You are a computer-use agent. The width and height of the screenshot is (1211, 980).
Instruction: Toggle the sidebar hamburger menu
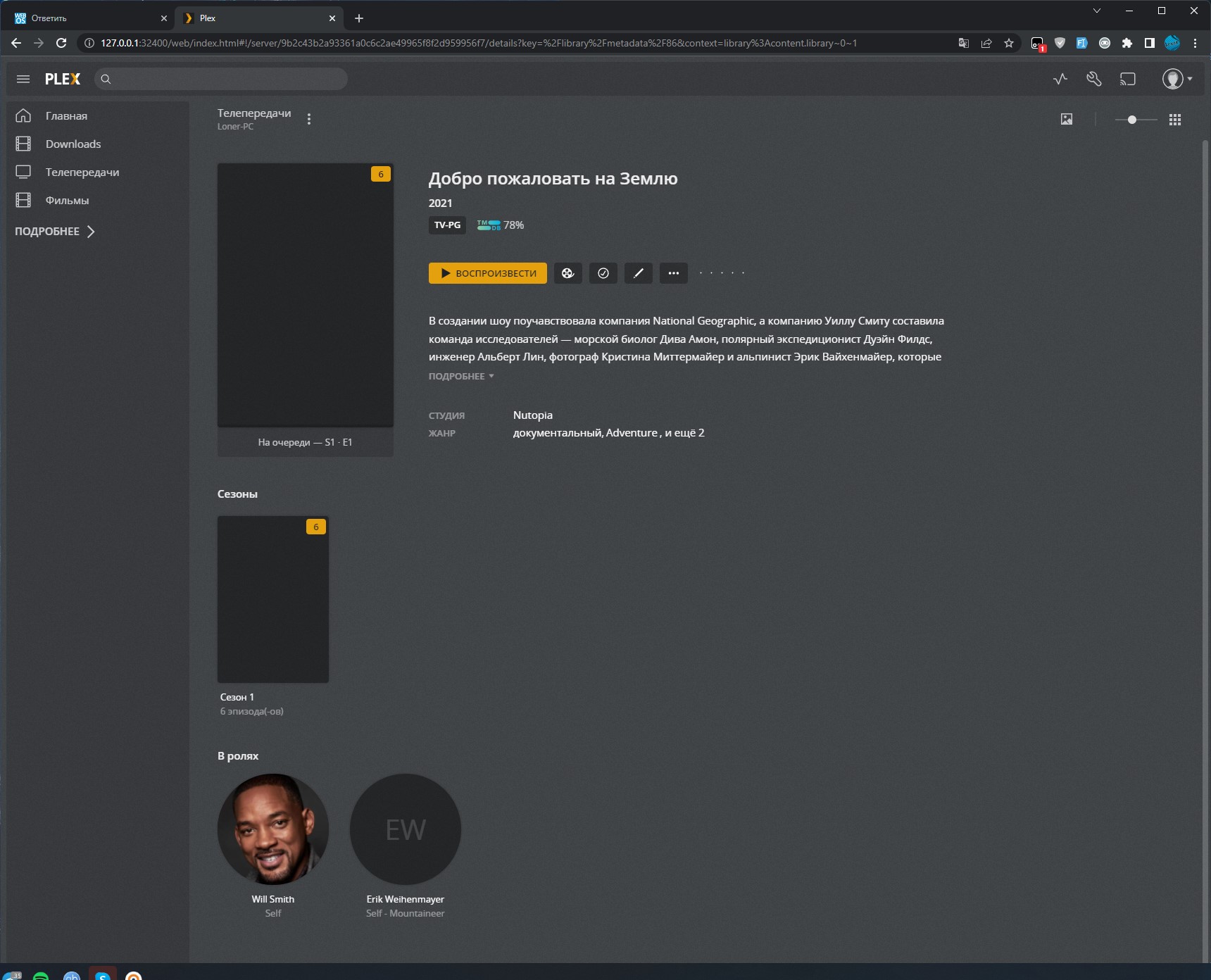[23, 79]
